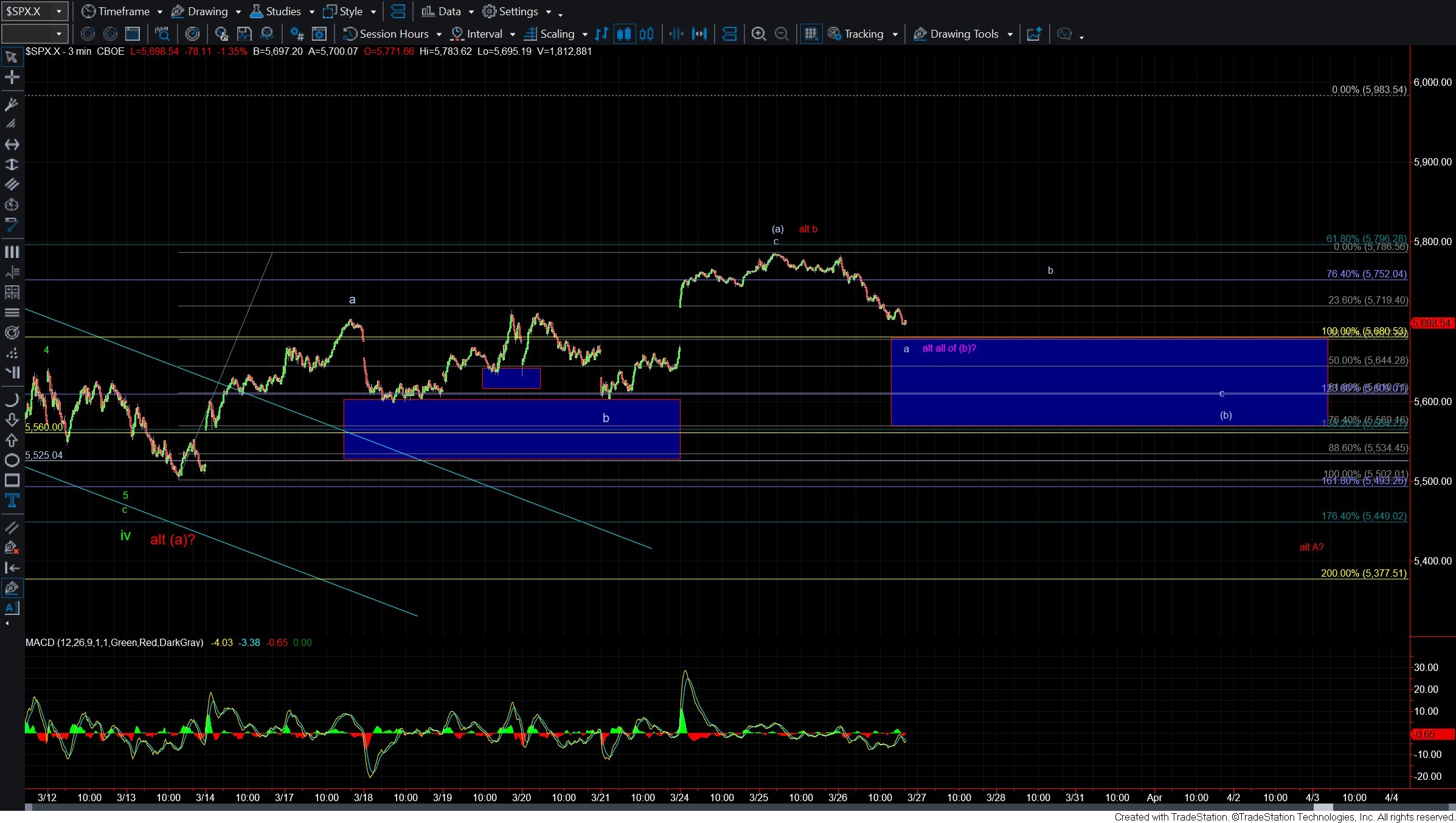Choose the rectangle drawing tool
Viewport: 1456px width, 823px height.
12,481
